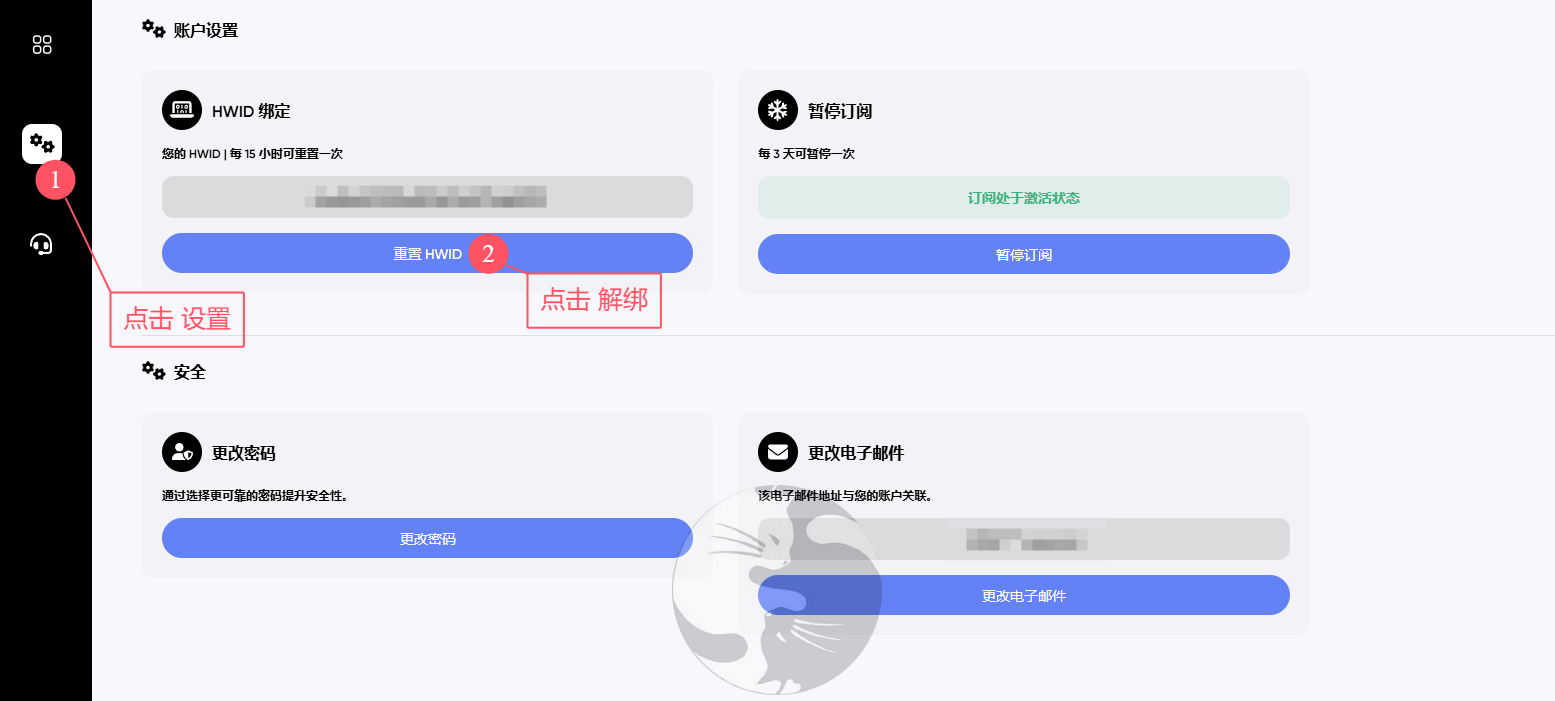Click the 重置 HWID button
The height and width of the screenshot is (701, 1555).
tap(427, 253)
